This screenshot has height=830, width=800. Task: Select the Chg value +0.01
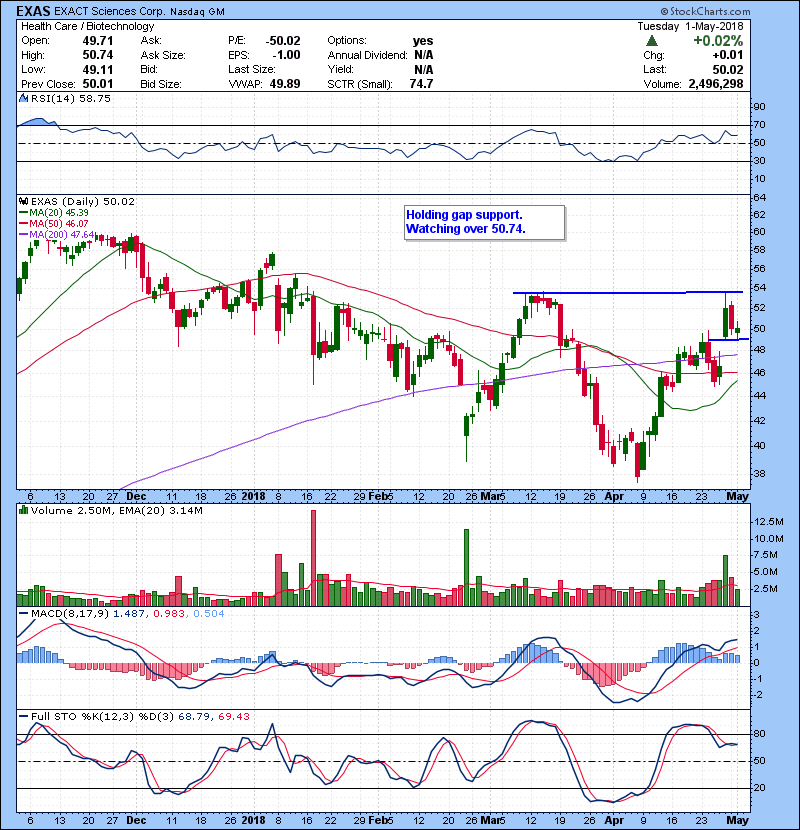(x=727, y=55)
